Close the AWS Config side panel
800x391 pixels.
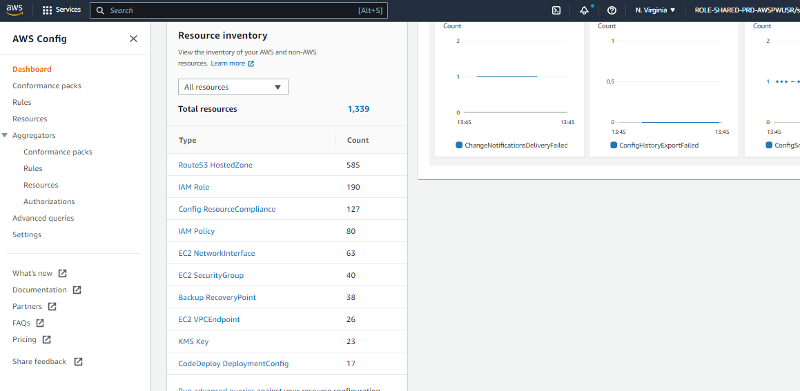(x=134, y=39)
